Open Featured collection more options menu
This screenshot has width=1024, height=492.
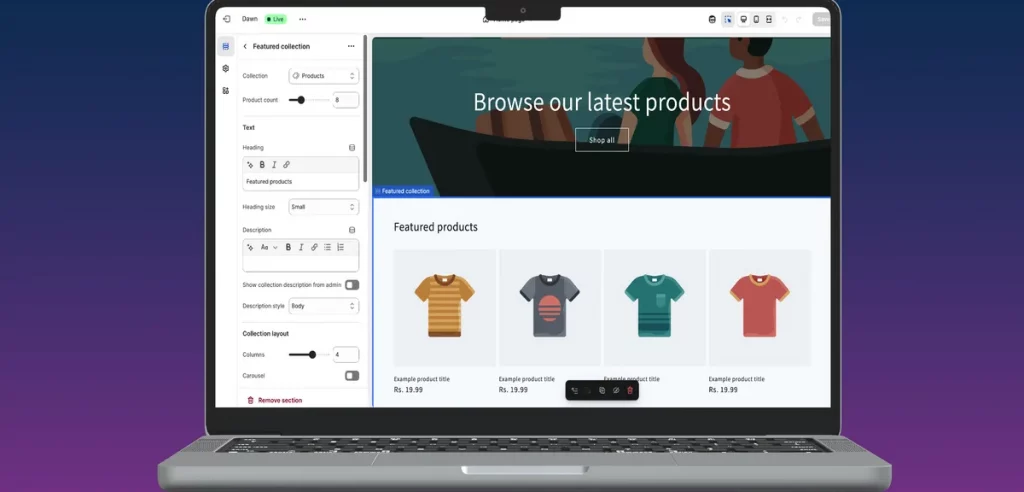pyautogui.click(x=351, y=47)
